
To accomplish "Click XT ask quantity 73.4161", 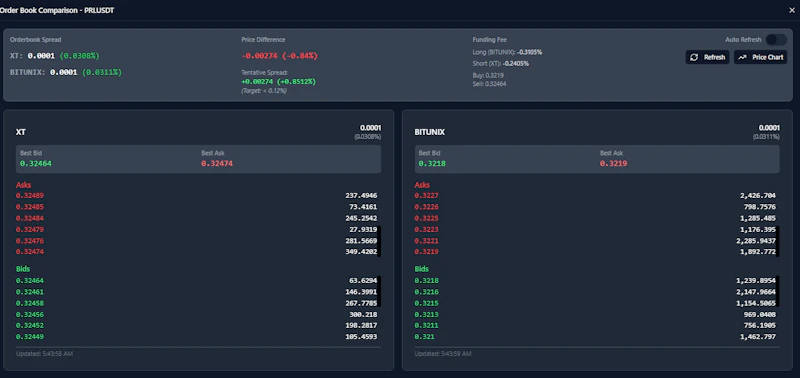I will [363, 207].
